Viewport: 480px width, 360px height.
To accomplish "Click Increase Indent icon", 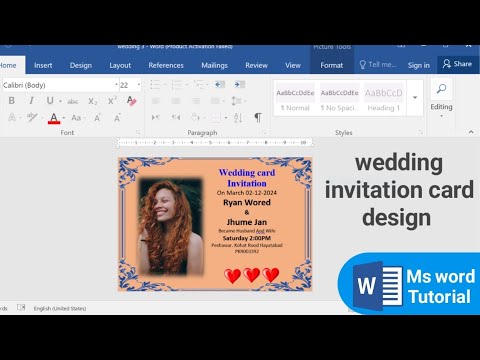I will click(239, 84).
